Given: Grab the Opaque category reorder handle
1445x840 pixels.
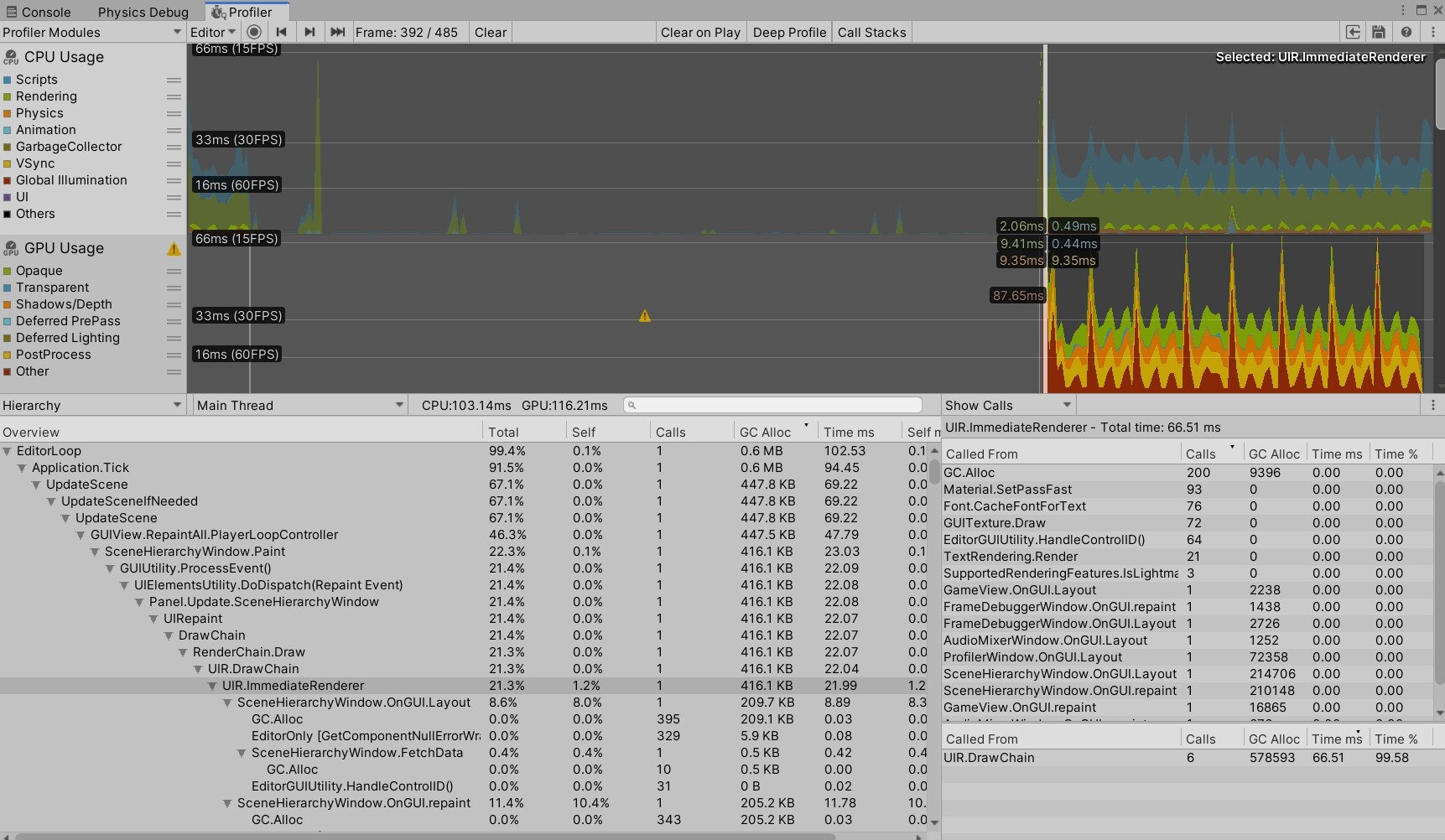Looking at the screenshot, I should 174,272.
